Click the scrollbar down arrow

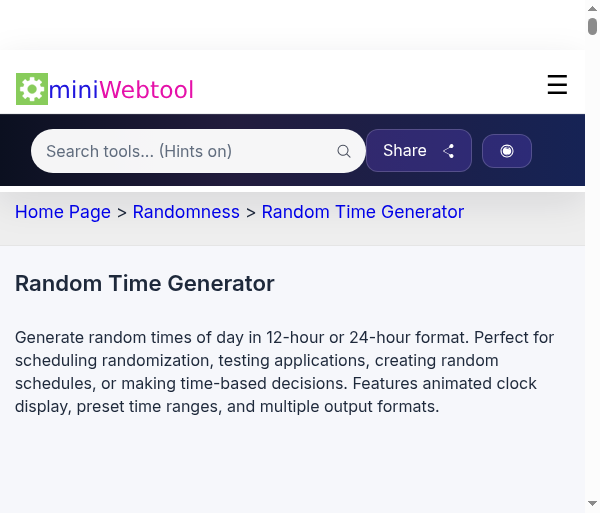point(593,505)
